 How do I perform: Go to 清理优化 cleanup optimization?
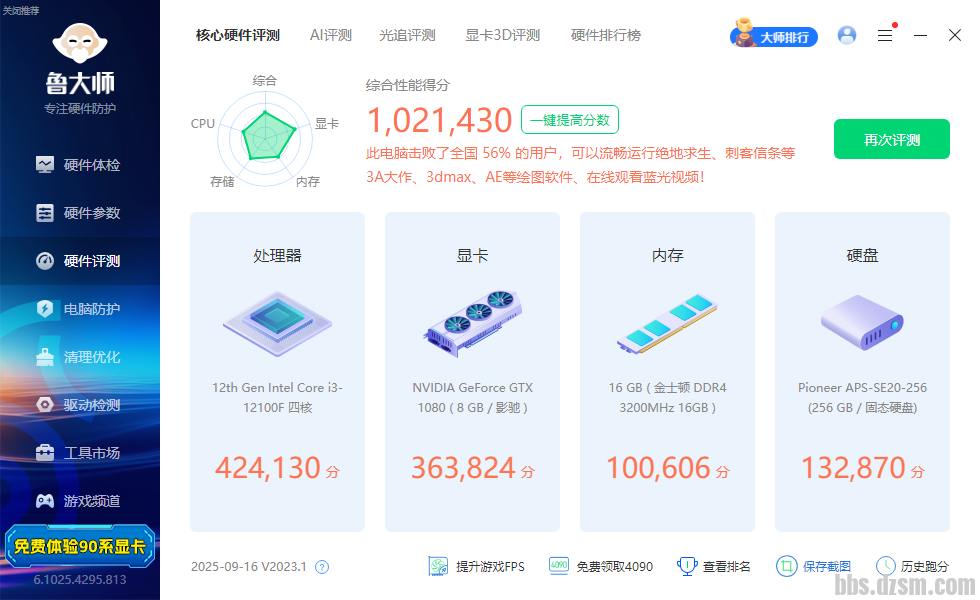pyautogui.click(x=80, y=357)
